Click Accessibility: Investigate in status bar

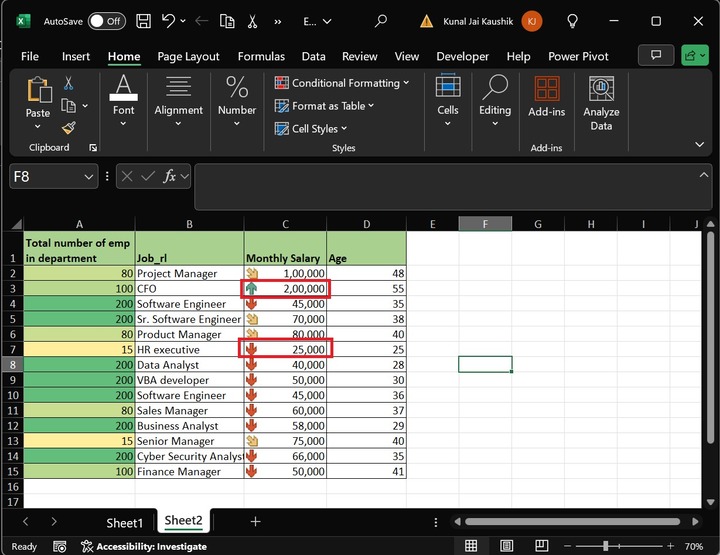click(144, 546)
